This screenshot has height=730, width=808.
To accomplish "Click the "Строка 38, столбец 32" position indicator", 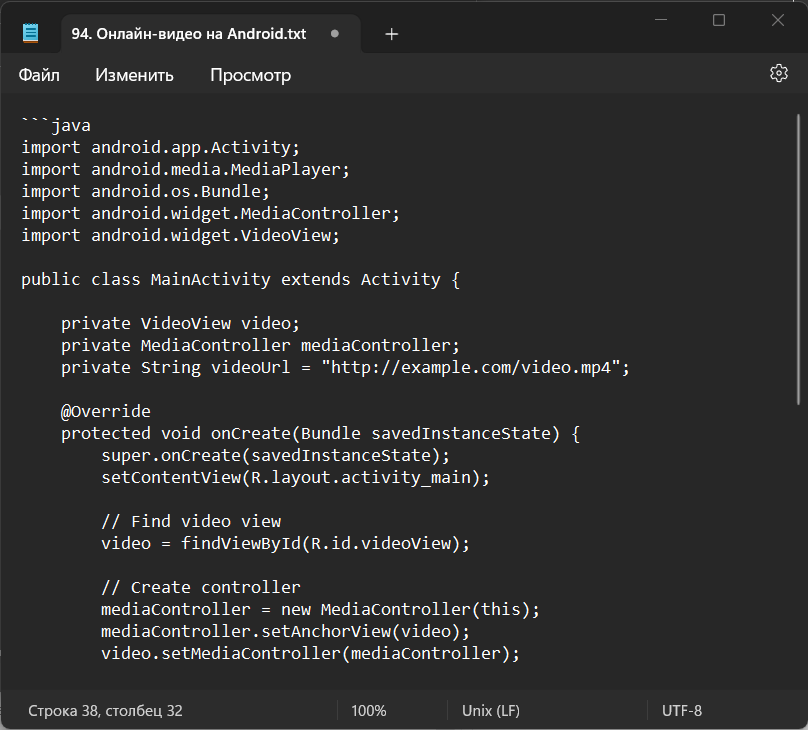I will tap(105, 711).
